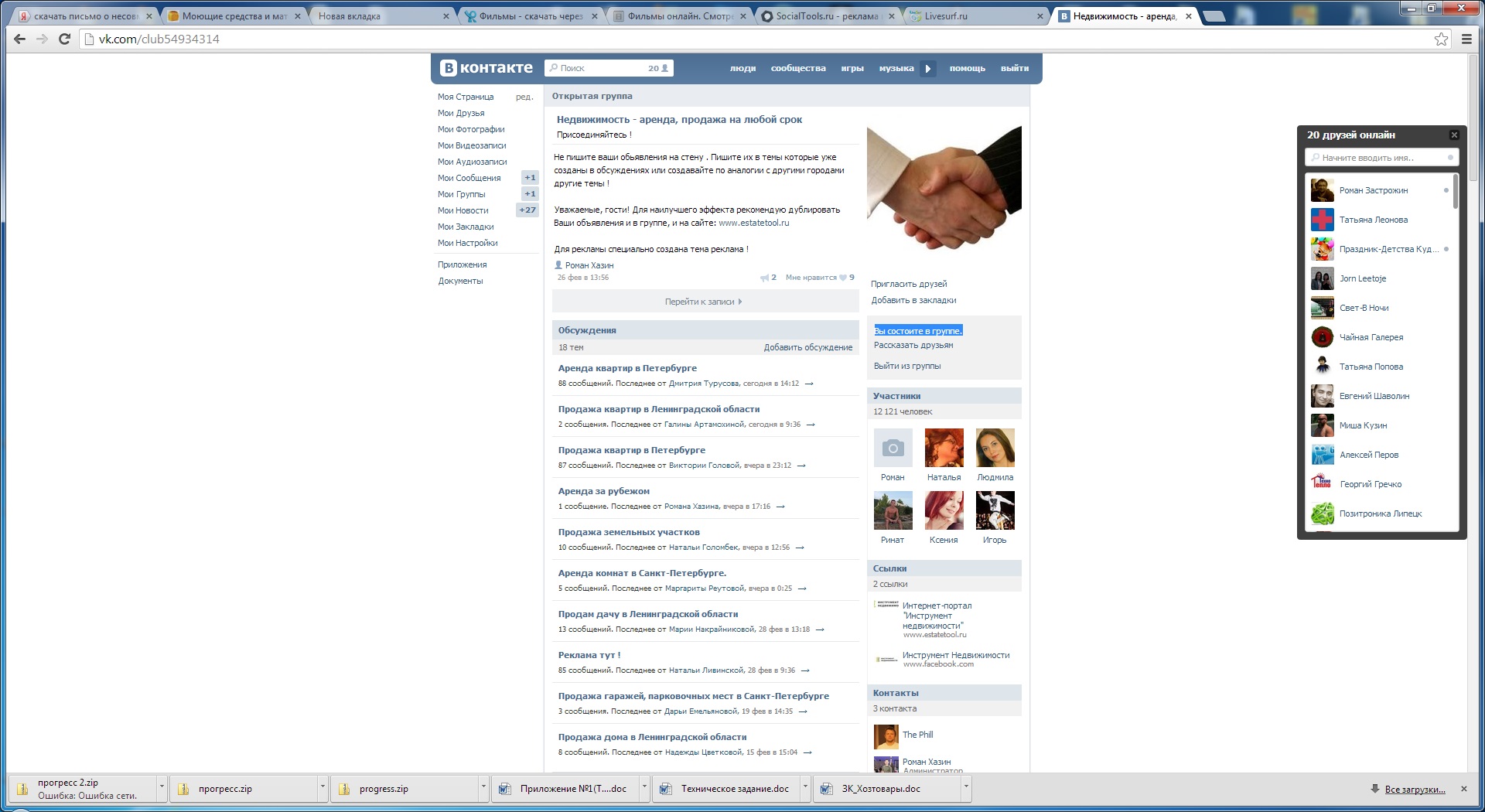This screenshot has width=1485, height=812.
Task: Open Реклама тут ! discussion
Action: (x=589, y=655)
